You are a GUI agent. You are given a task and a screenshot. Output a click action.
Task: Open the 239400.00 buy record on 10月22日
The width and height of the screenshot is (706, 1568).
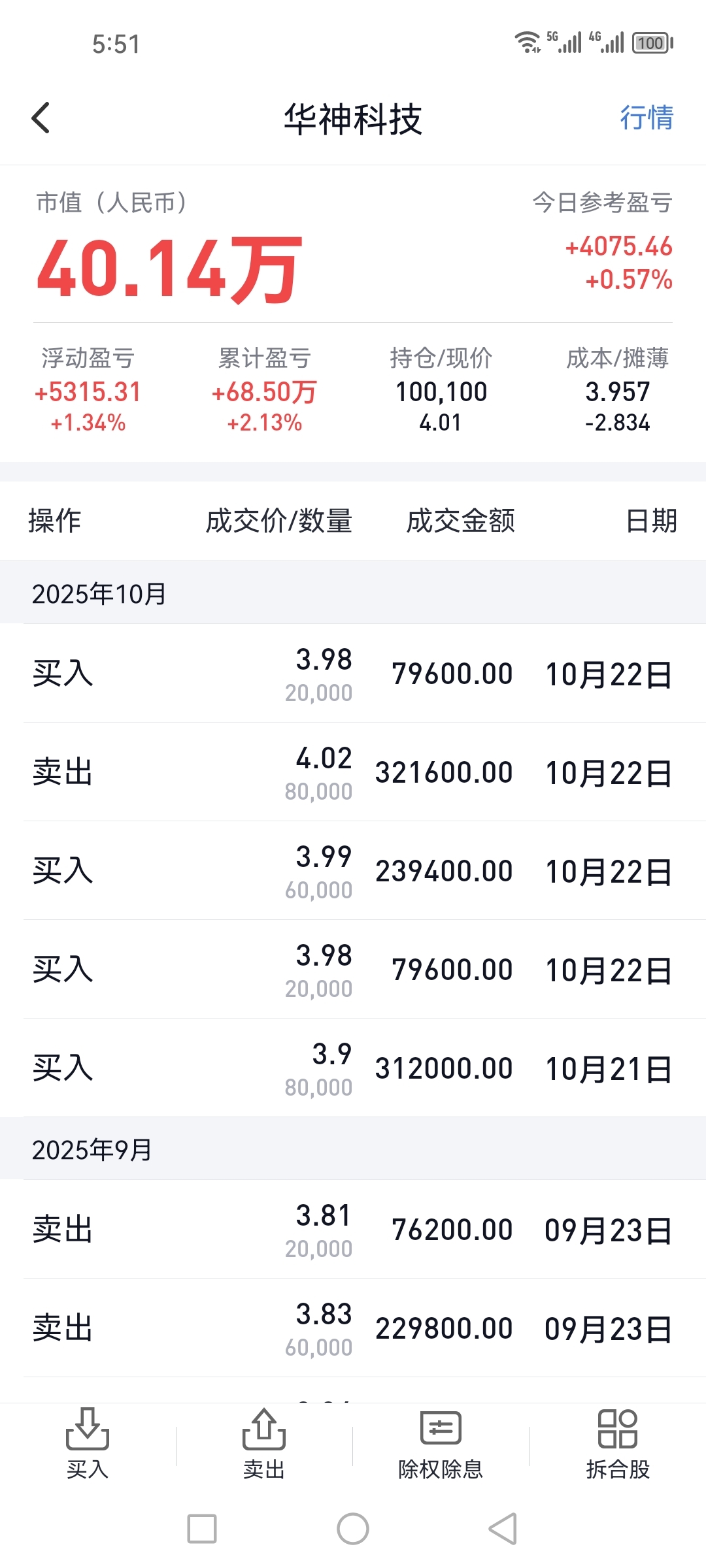coord(353,871)
